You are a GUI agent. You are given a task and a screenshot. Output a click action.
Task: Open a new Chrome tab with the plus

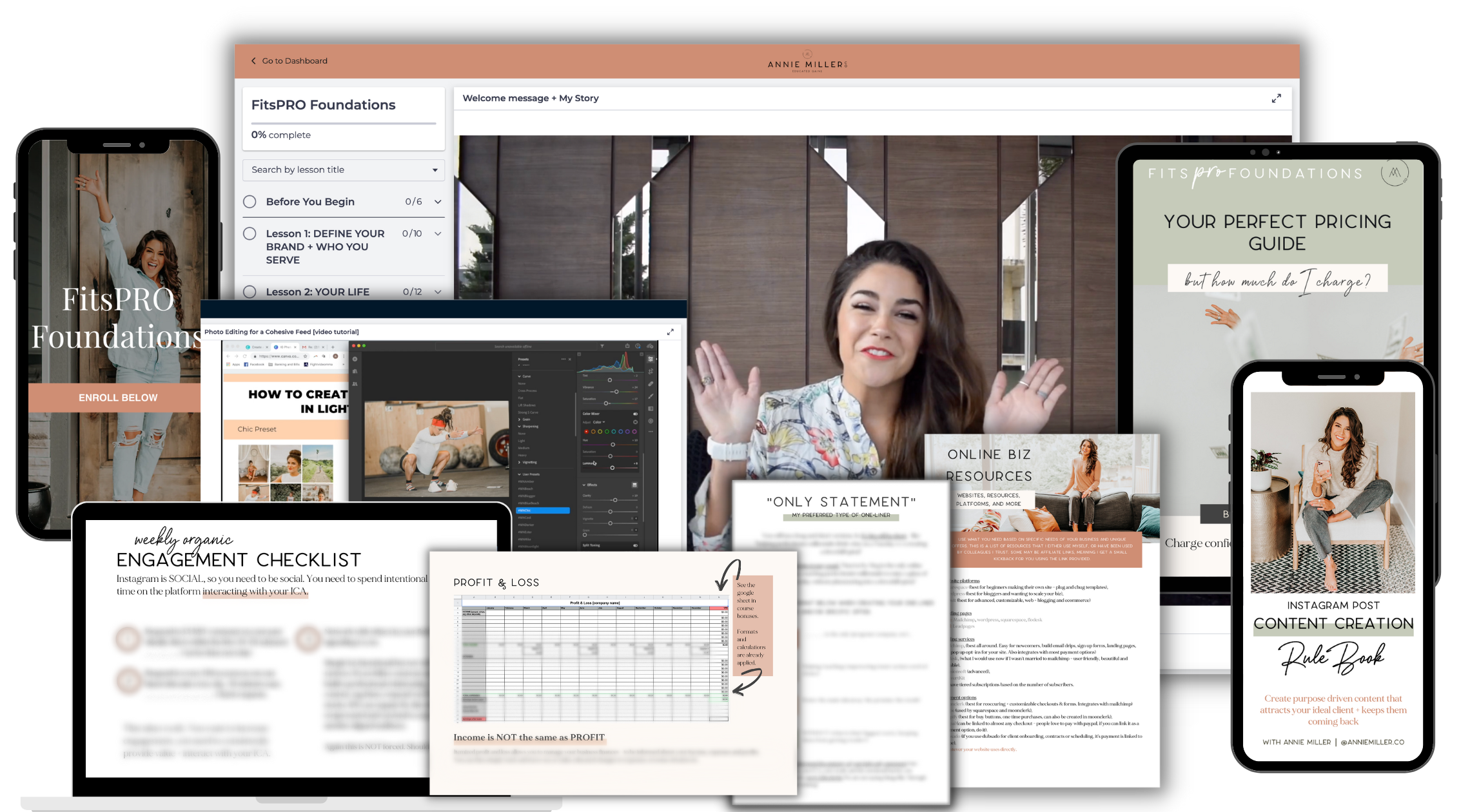coord(333,347)
